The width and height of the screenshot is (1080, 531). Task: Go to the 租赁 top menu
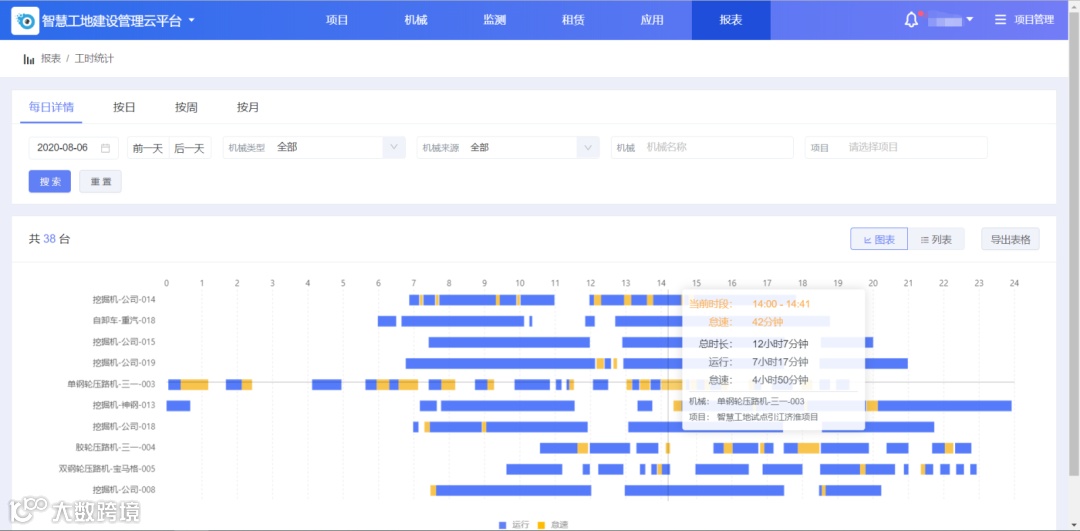pos(573,20)
